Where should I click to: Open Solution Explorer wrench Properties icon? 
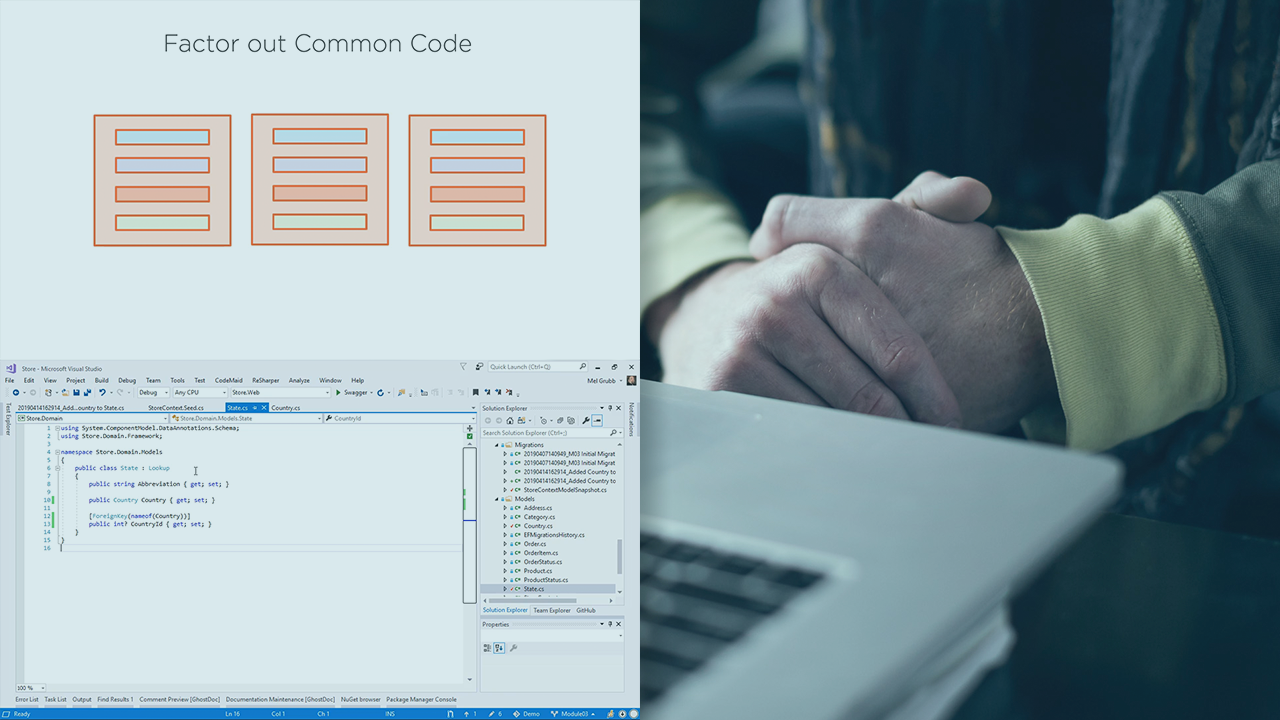(586, 421)
